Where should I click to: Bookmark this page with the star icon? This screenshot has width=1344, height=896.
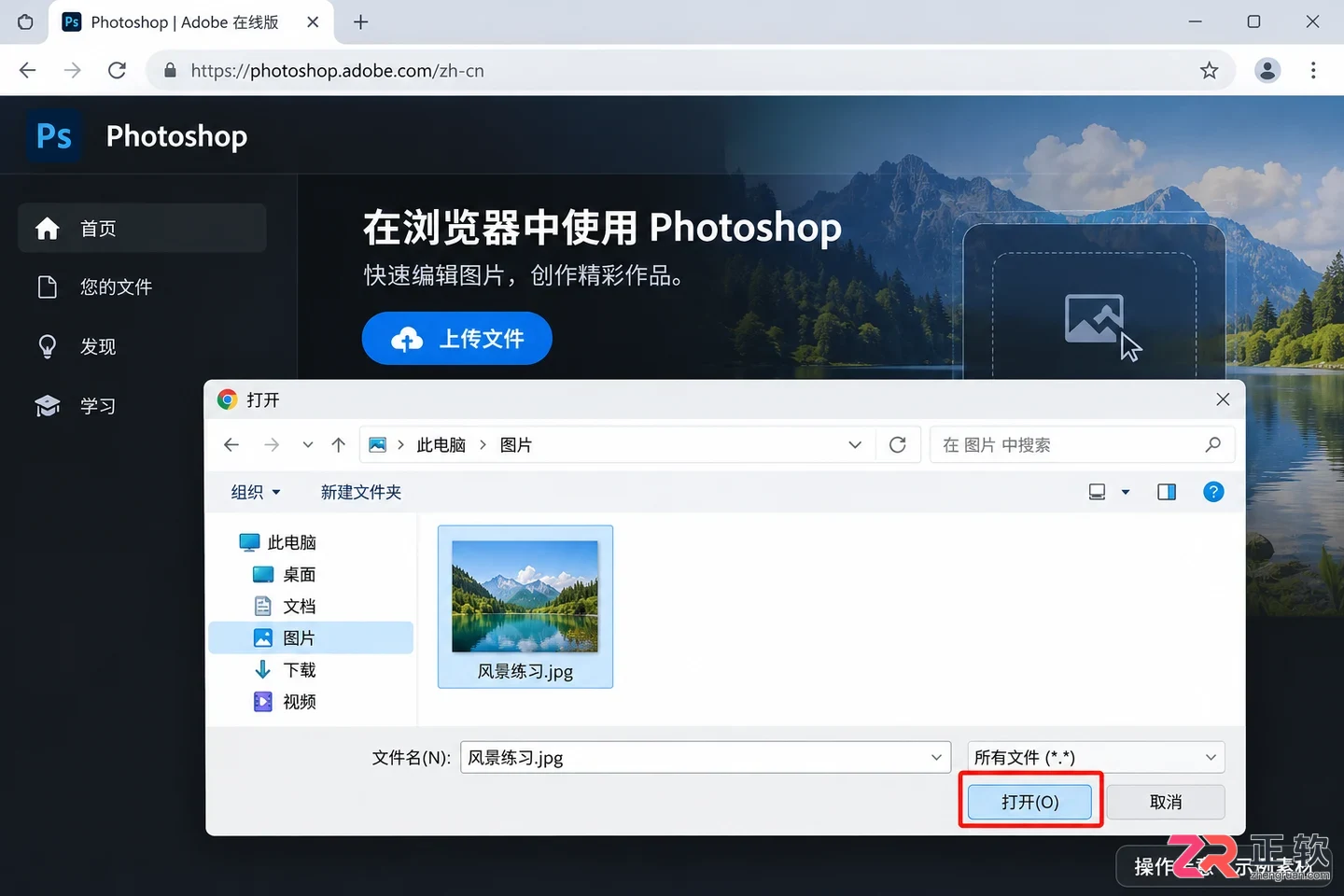[1210, 70]
